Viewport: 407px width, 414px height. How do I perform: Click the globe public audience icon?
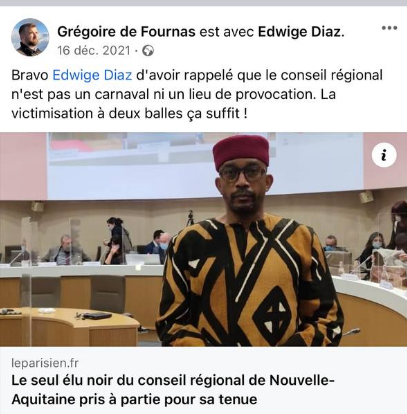coord(148,51)
